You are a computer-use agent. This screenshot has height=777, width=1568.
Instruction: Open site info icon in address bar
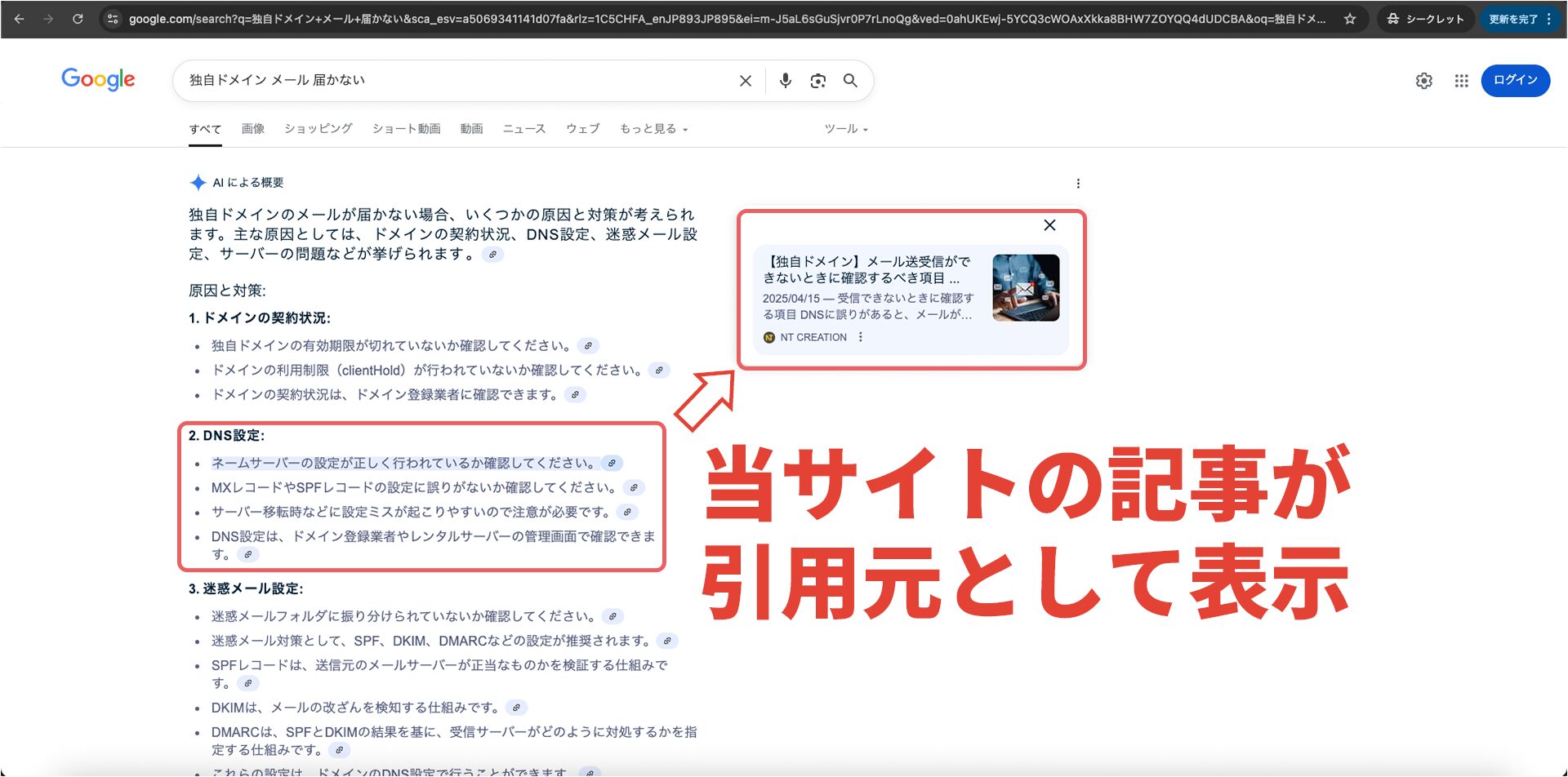(114, 19)
